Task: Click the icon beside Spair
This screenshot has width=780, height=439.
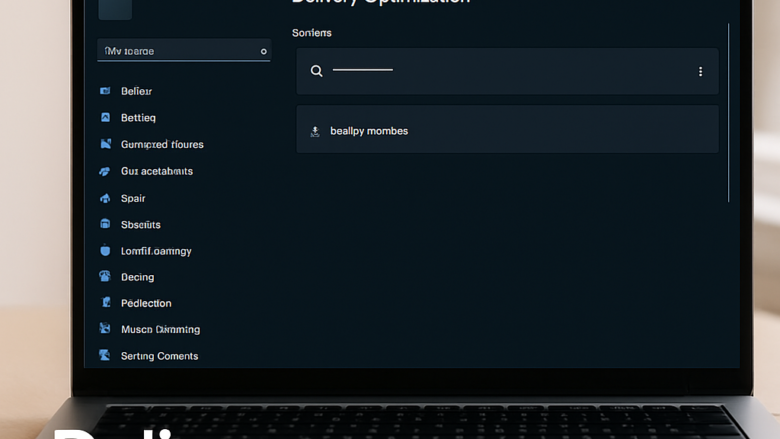Action: coord(105,198)
